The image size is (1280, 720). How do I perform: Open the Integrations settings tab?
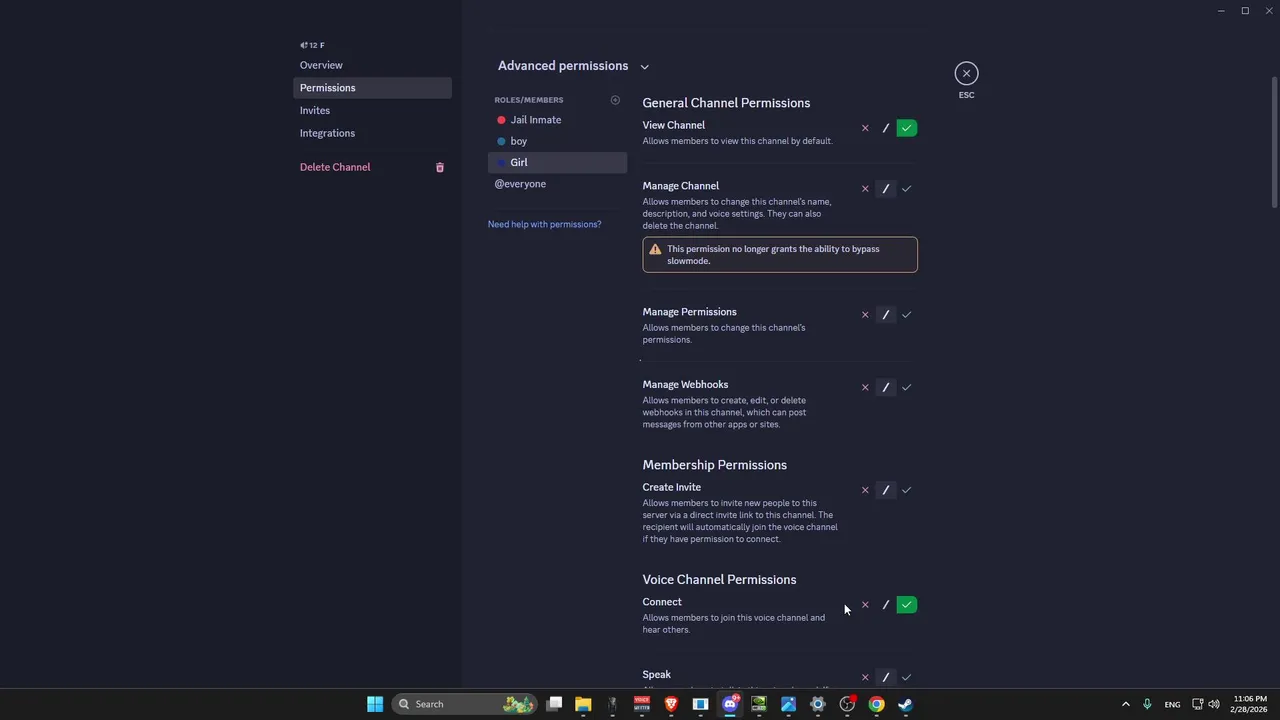[x=372, y=133]
